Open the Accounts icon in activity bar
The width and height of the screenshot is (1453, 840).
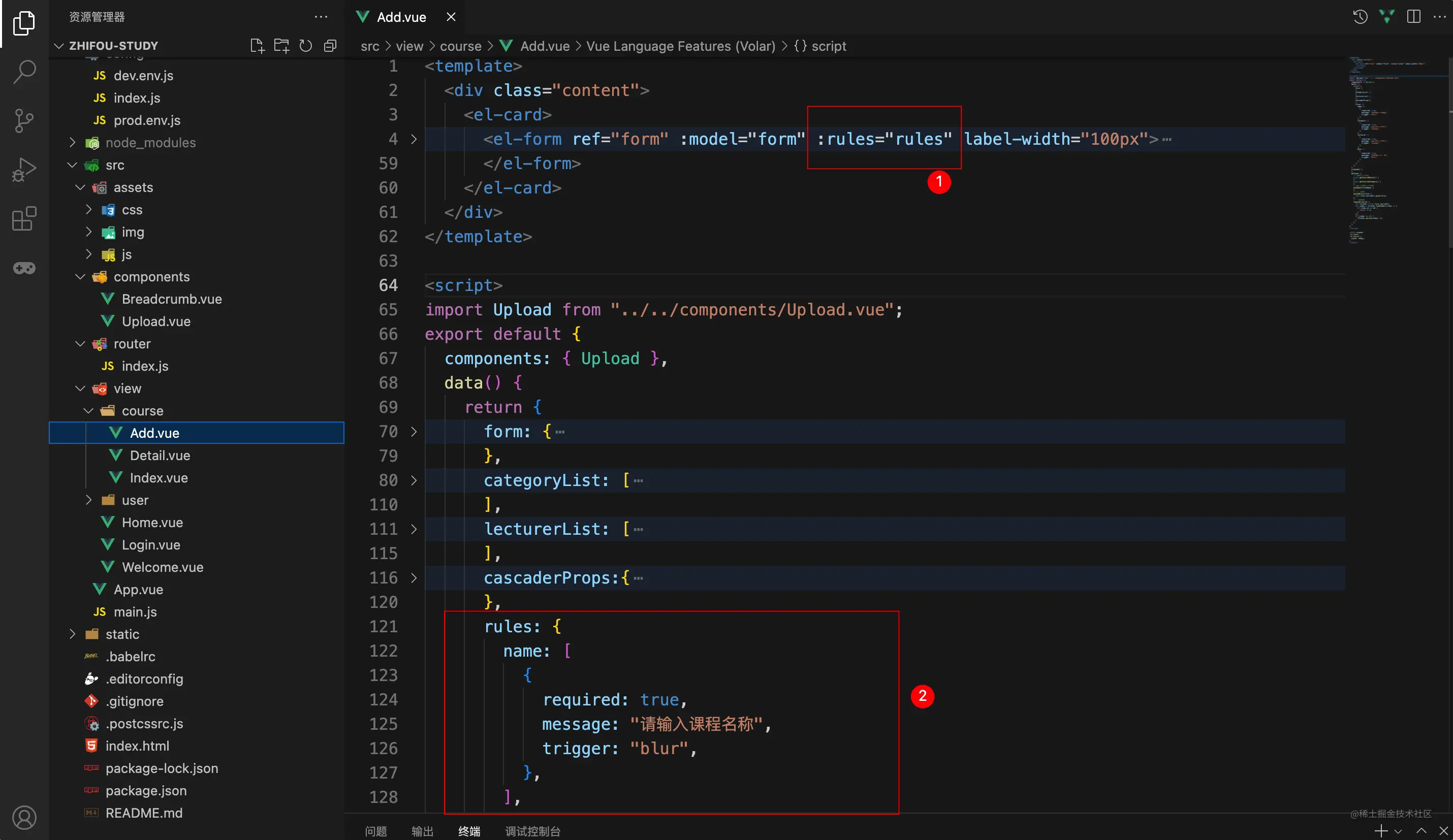[x=24, y=817]
